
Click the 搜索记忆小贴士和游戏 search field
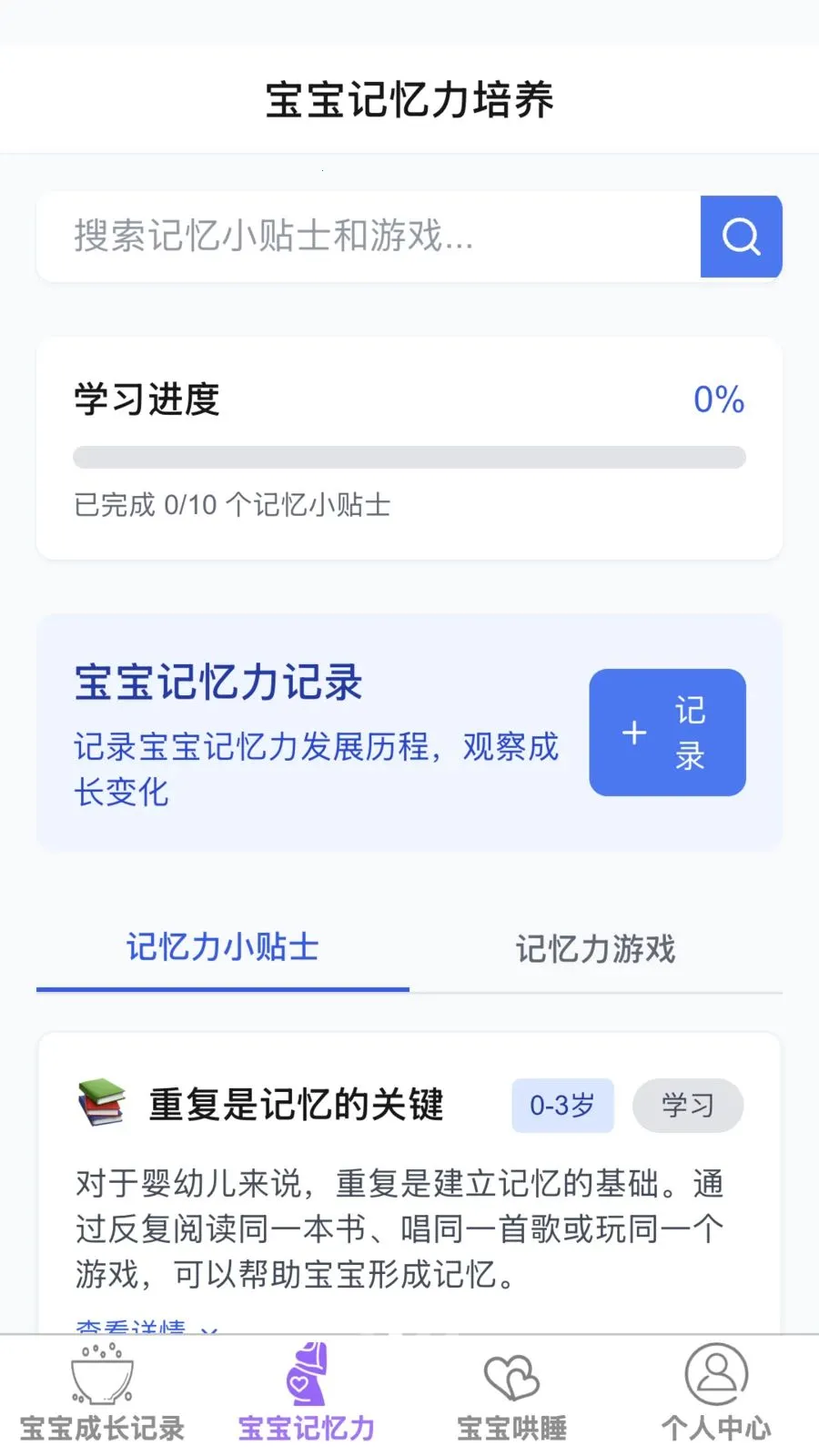[364, 237]
